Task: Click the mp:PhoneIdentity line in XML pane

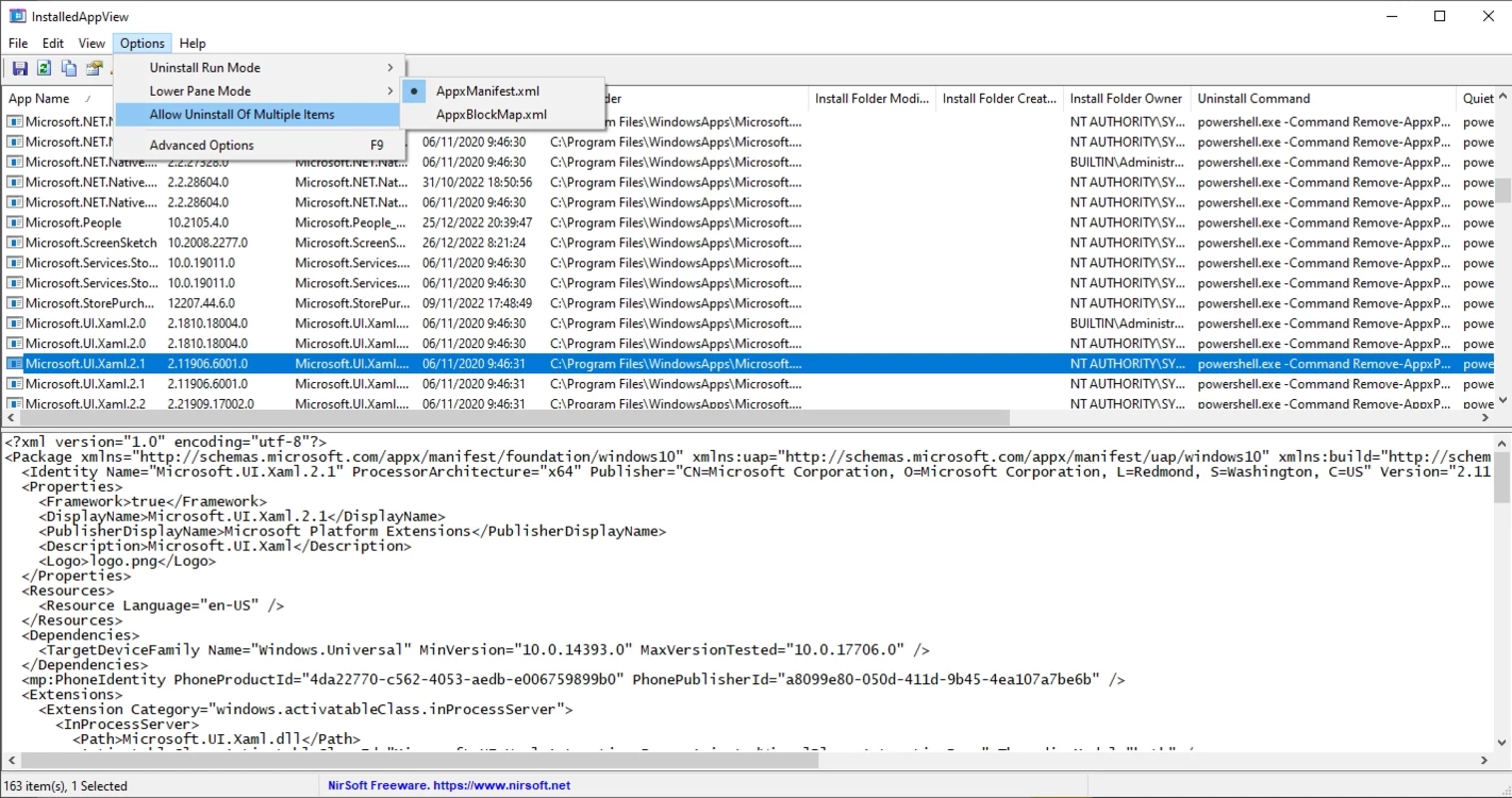Action: pos(574,679)
